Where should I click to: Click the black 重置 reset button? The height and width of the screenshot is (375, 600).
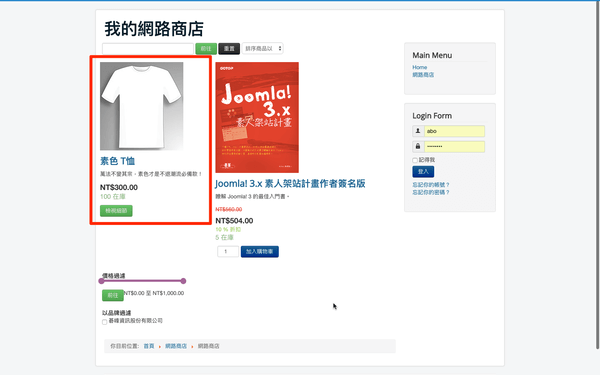(x=229, y=49)
